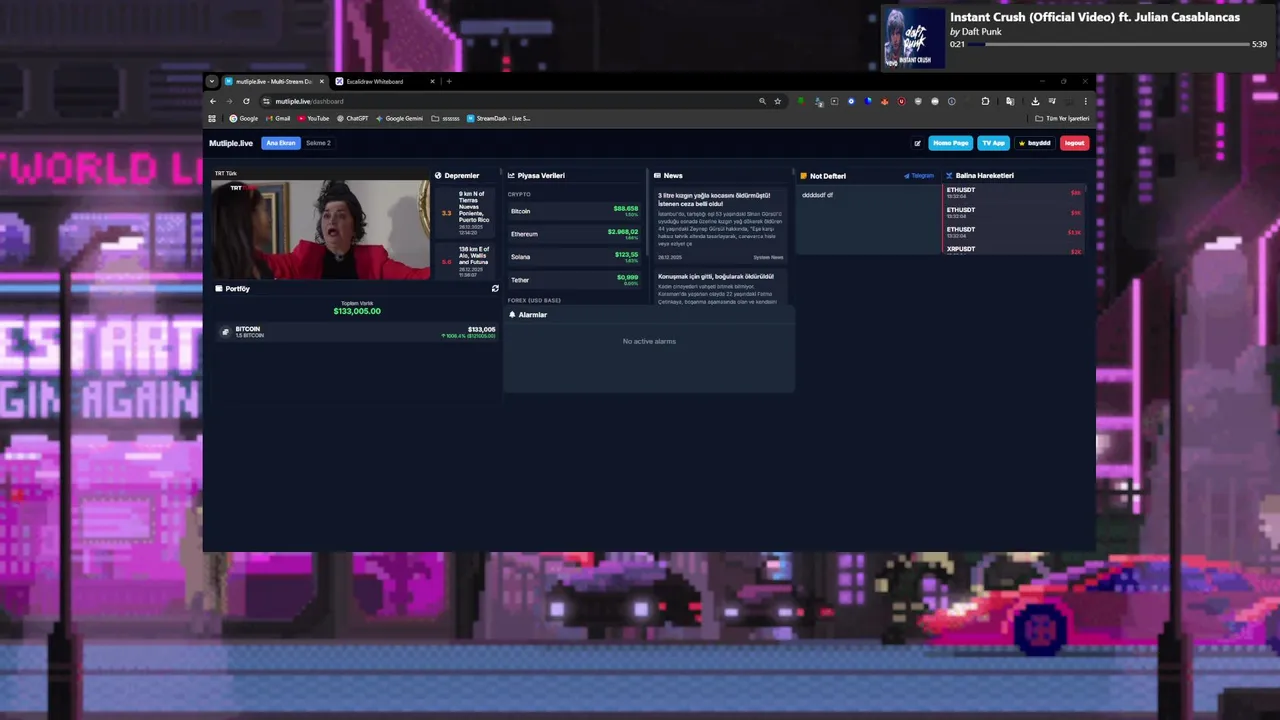Viewport: 1280px width, 720px height.
Task: Click Toplam Varlık $133,005.00 value
Action: pyautogui.click(x=357, y=311)
